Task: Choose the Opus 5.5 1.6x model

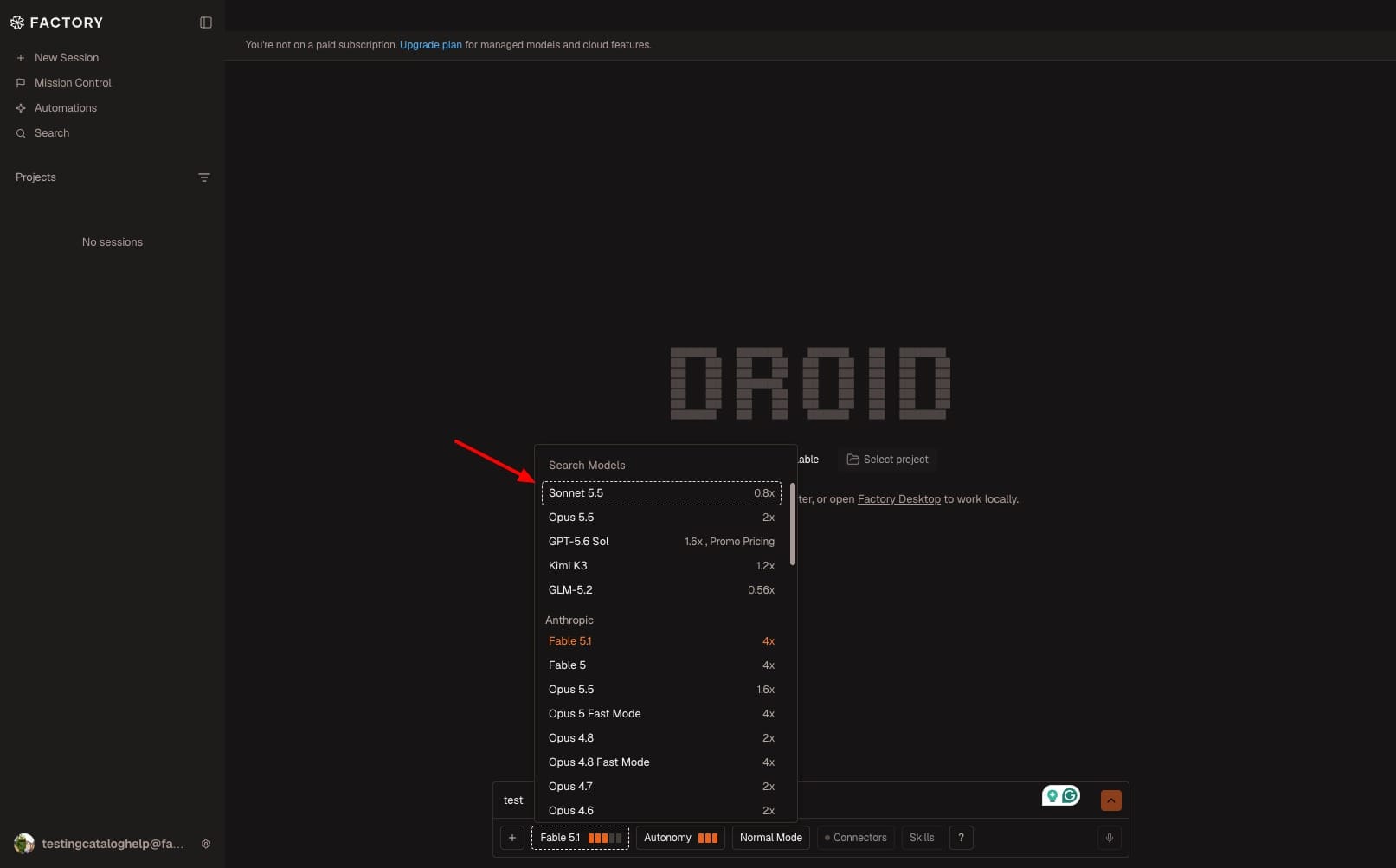Action: (x=662, y=690)
